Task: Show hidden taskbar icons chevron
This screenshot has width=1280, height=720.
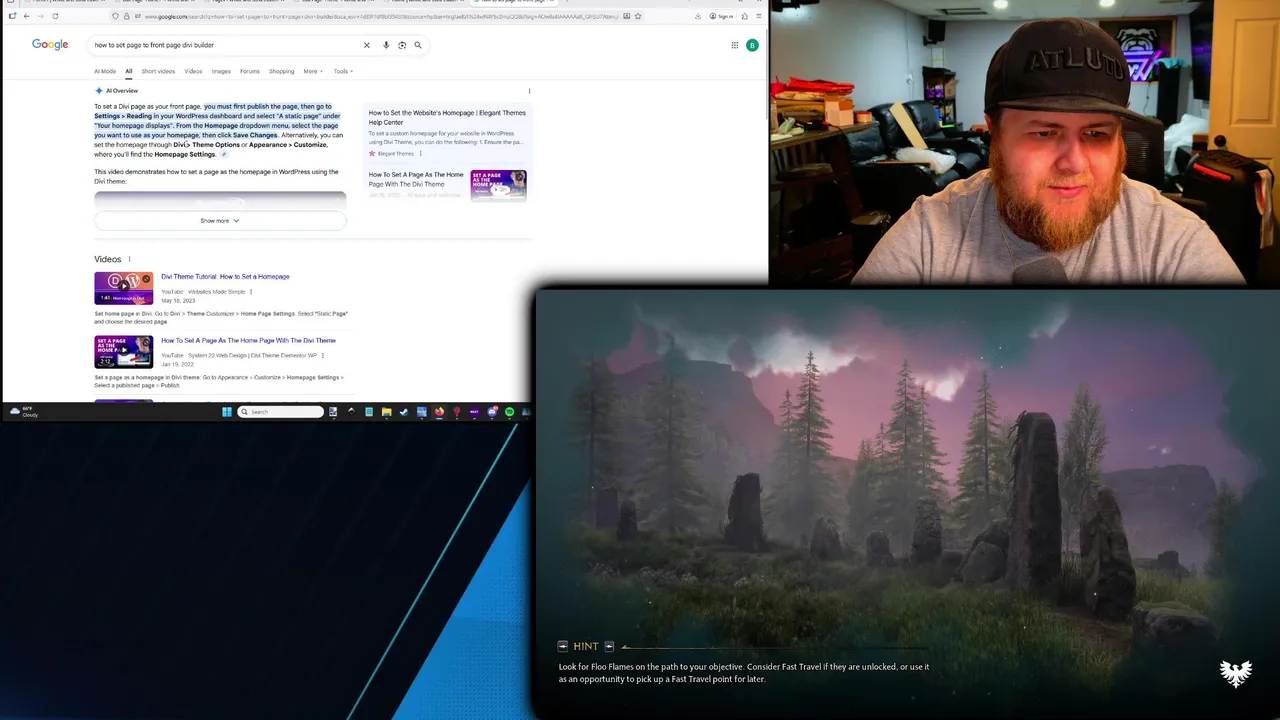Action: [x=351, y=412]
